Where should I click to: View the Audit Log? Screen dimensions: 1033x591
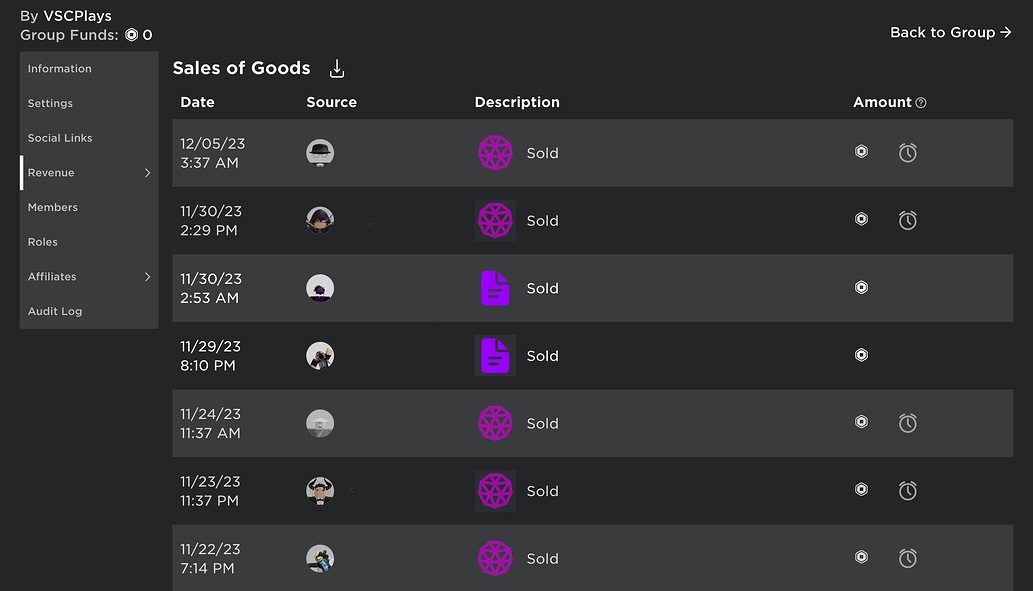click(55, 311)
